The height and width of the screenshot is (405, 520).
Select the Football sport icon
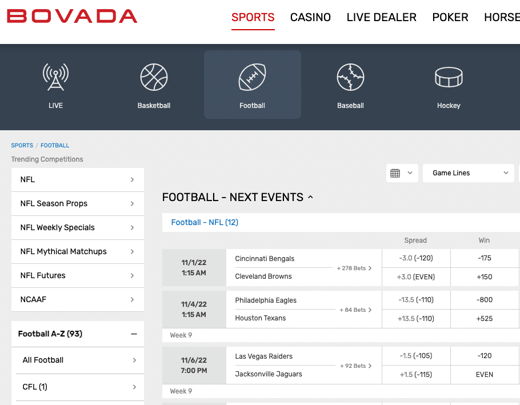tap(252, 77)
